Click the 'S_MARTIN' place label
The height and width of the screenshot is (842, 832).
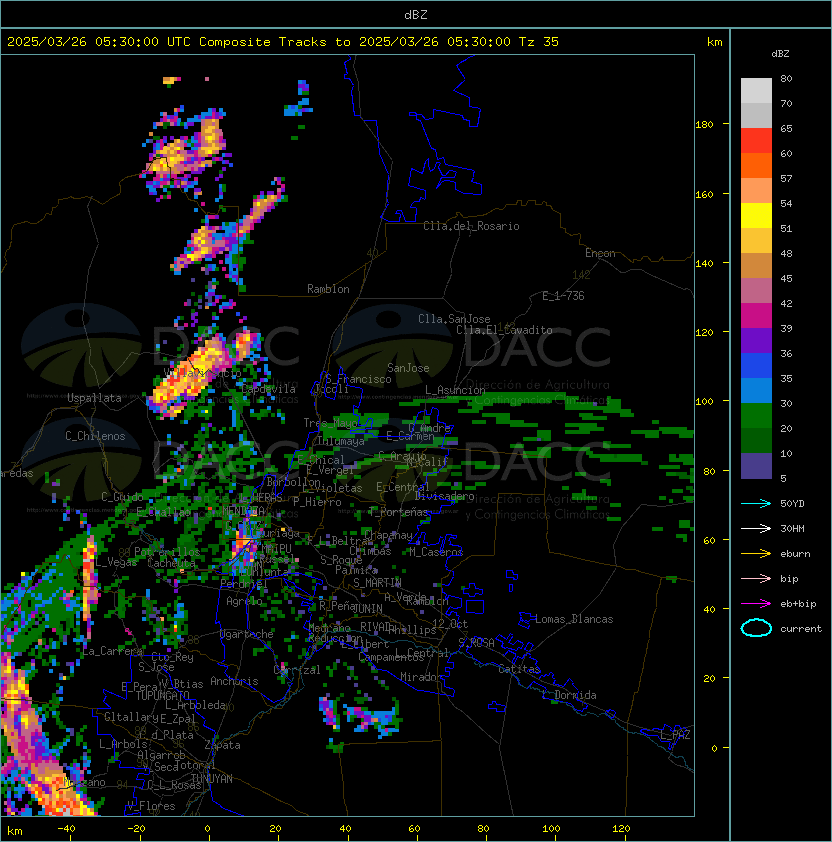click(x=377, y=583)
